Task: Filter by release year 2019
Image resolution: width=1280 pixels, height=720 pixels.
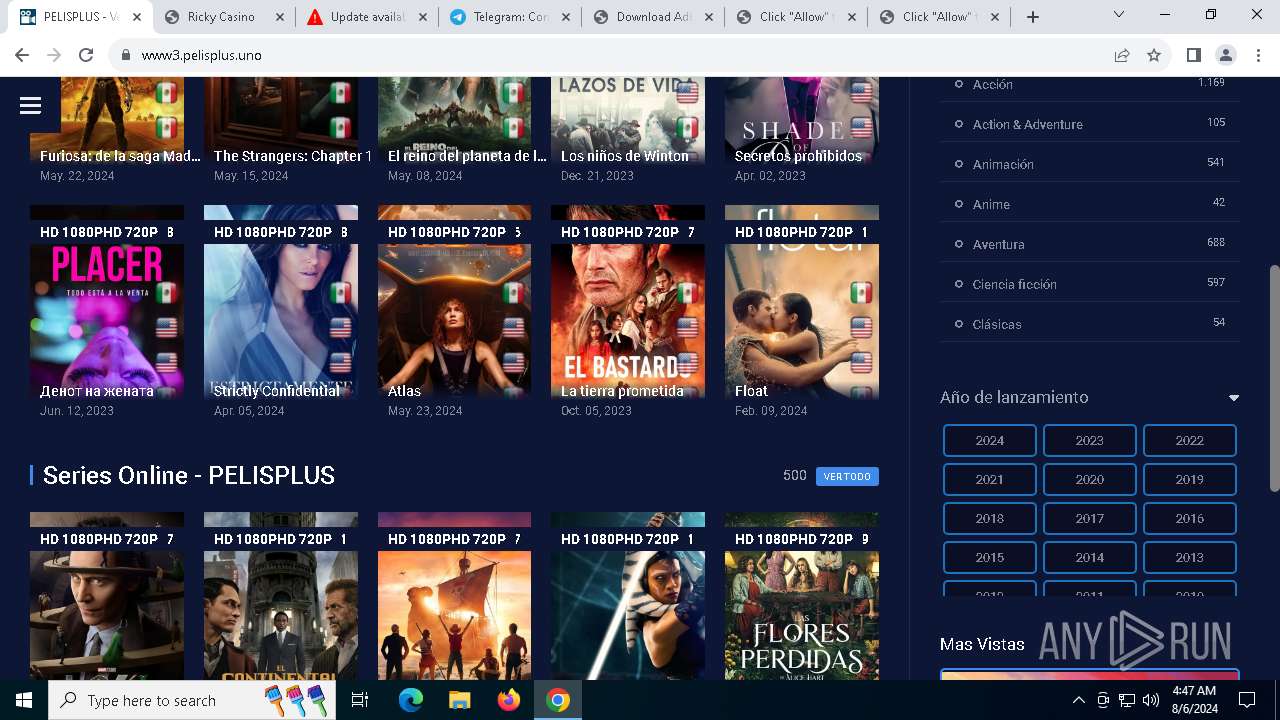Action: click(1190, 479)
